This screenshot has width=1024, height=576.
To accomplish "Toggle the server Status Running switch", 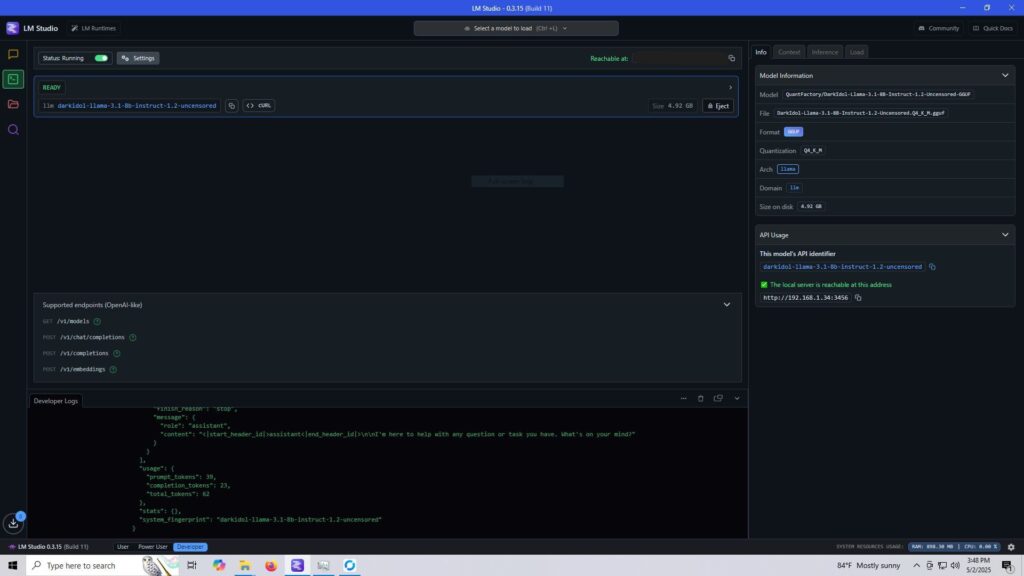I will click(101, 58).
